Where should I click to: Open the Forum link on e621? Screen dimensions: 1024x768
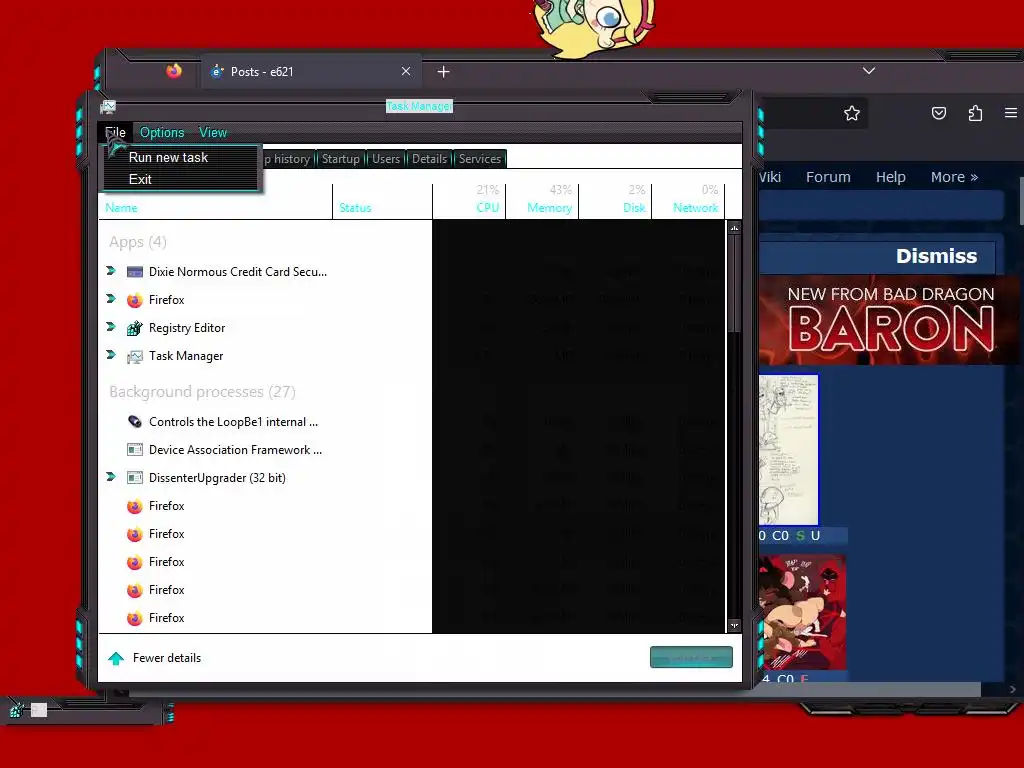click(828, 177)
